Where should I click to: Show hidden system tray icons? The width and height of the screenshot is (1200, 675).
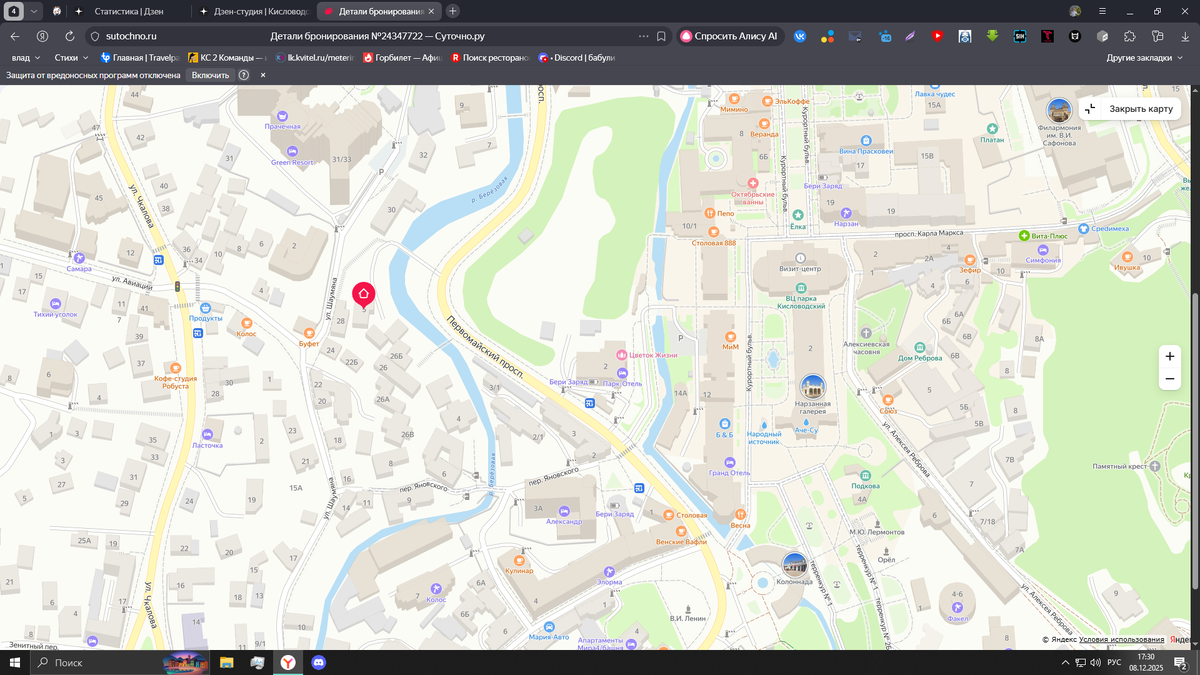tap(1064, 662)
